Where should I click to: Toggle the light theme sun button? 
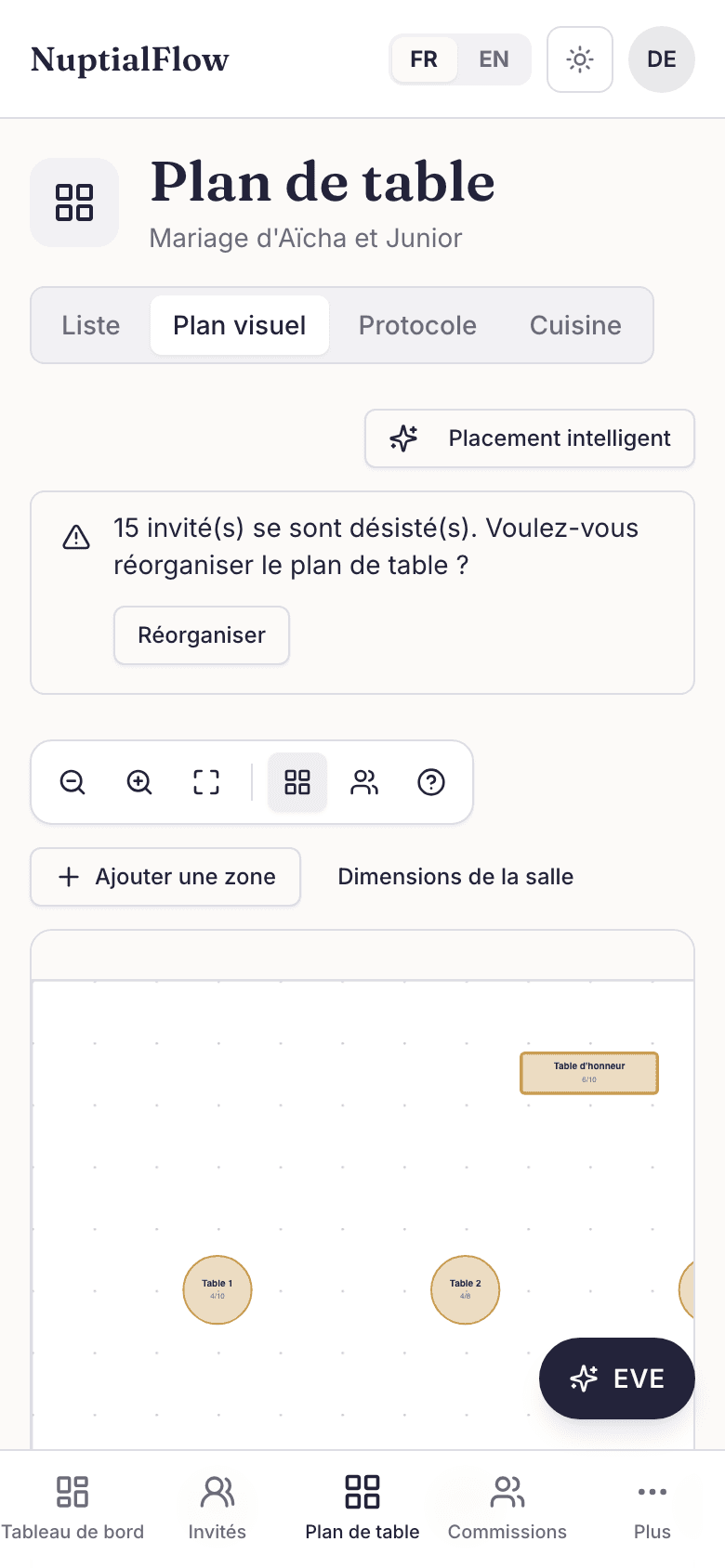pos(580,59)
